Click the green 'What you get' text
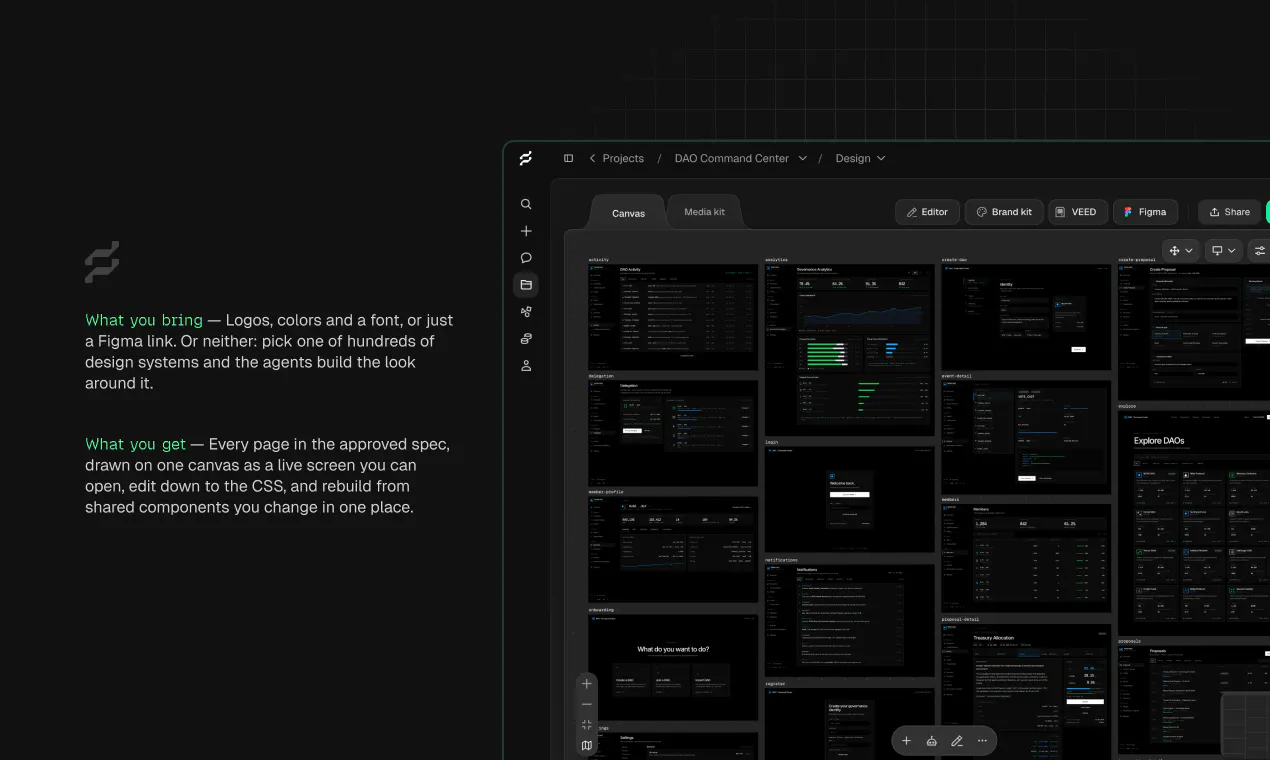This screenshot has height=760, width=1270. (136, 444)
